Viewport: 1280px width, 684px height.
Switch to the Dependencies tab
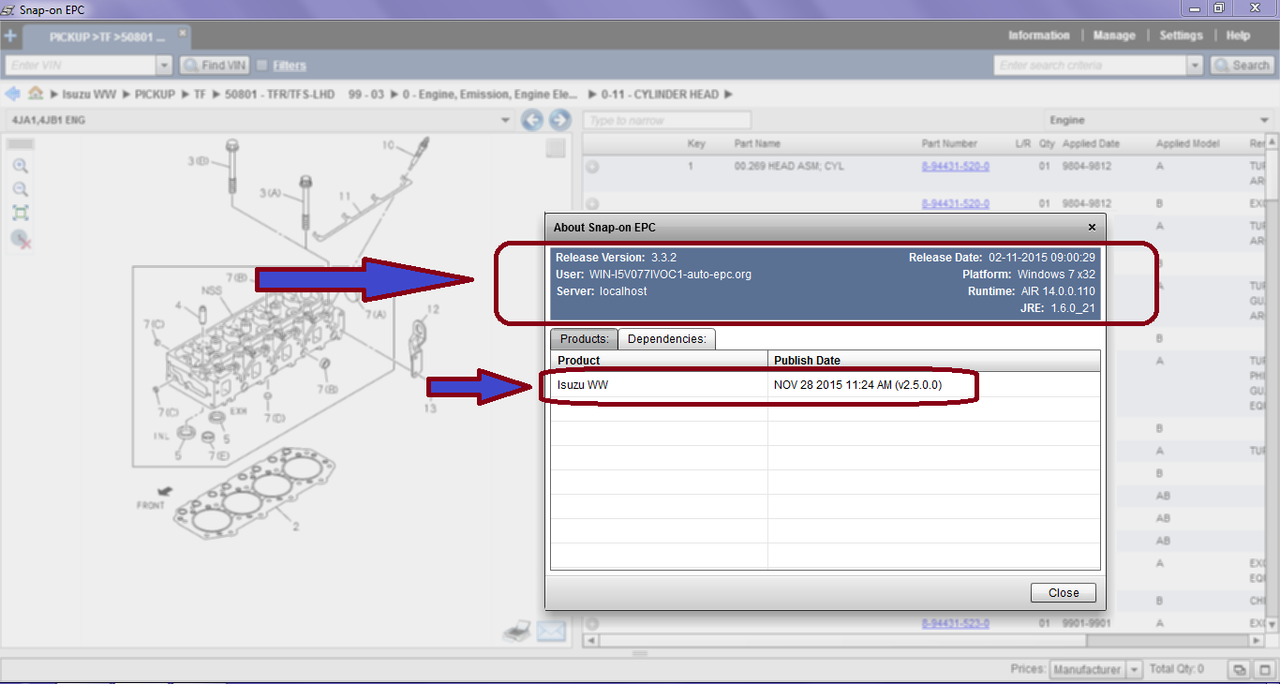click(x=667, y=339)
